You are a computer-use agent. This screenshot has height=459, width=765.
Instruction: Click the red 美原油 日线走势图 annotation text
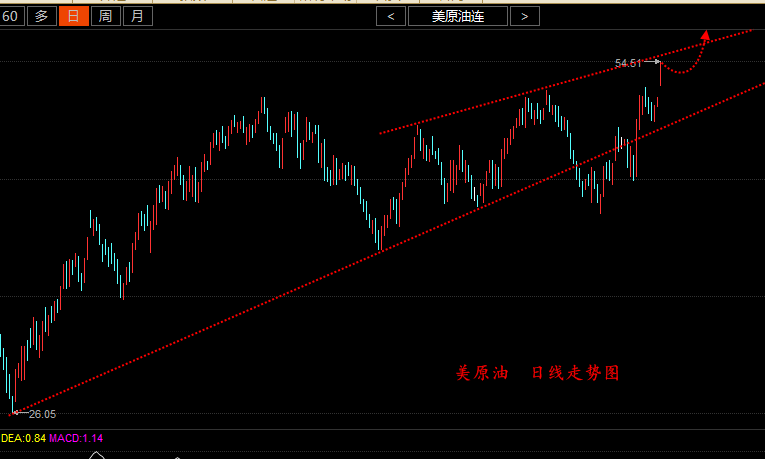click(x=538, y=373)
